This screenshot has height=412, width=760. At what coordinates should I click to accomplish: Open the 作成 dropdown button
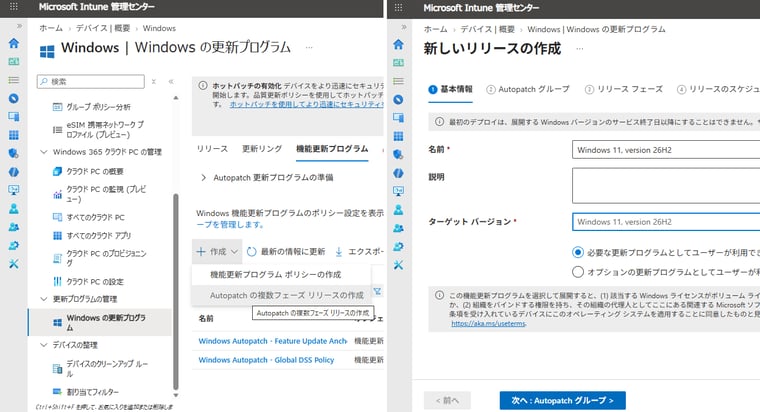coord(217,252)
